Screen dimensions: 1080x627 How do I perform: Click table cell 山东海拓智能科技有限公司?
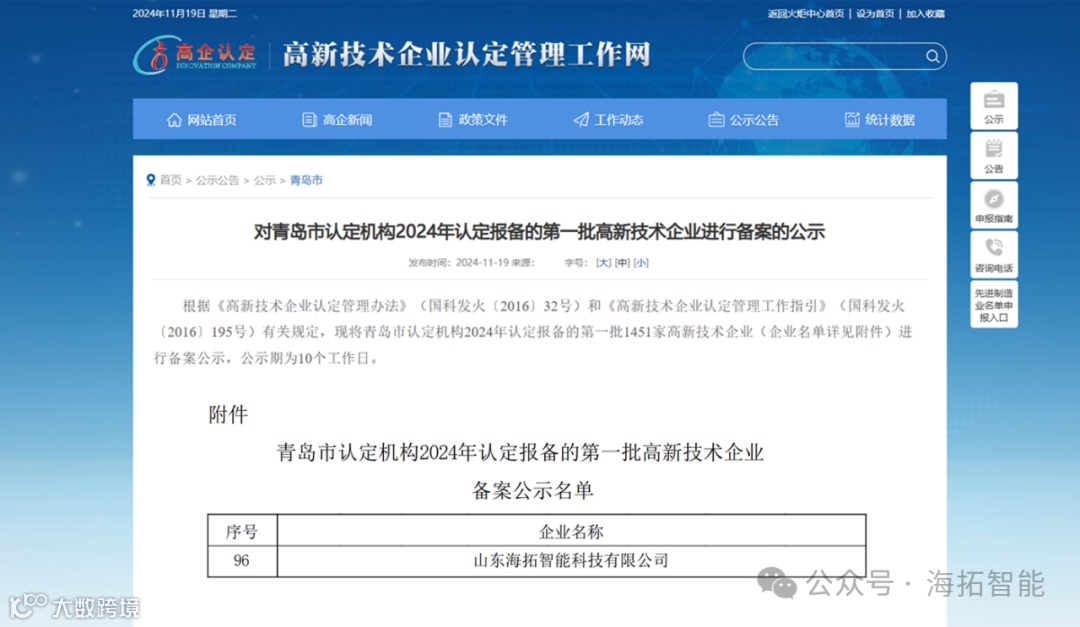(571, 561)
